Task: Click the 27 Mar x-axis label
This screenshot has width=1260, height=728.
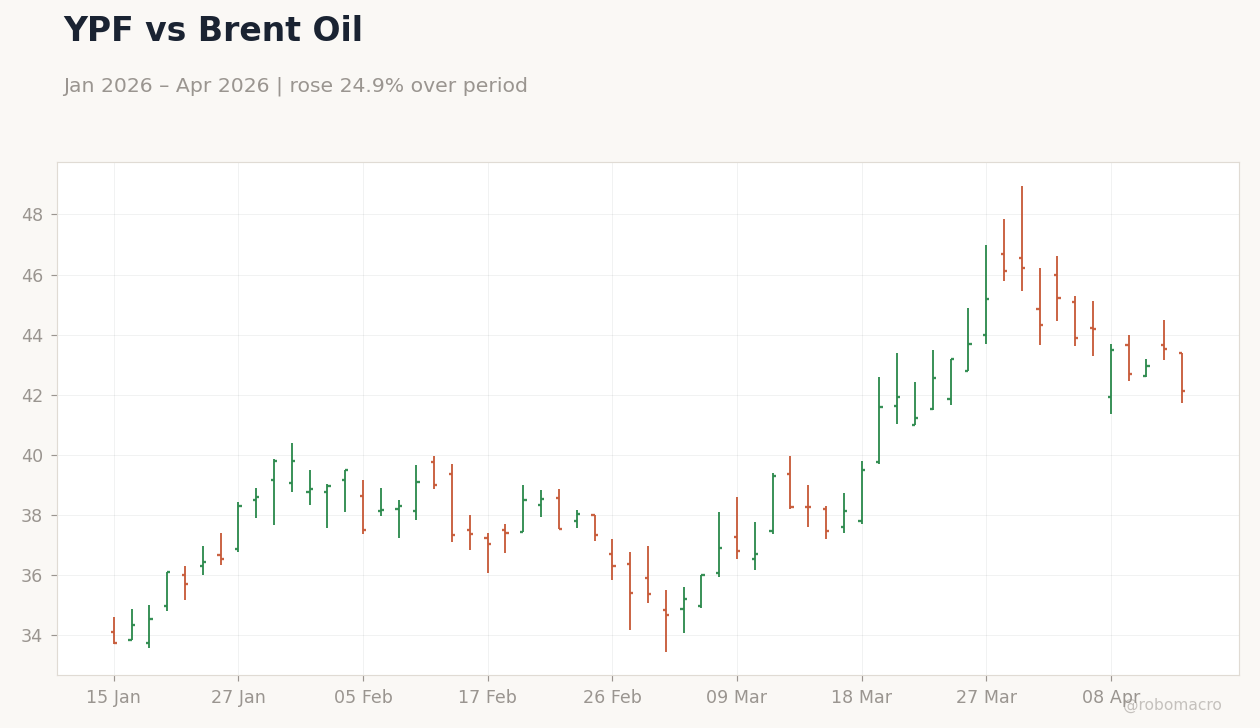Action: pyautogui.click(x=986, y=698)
